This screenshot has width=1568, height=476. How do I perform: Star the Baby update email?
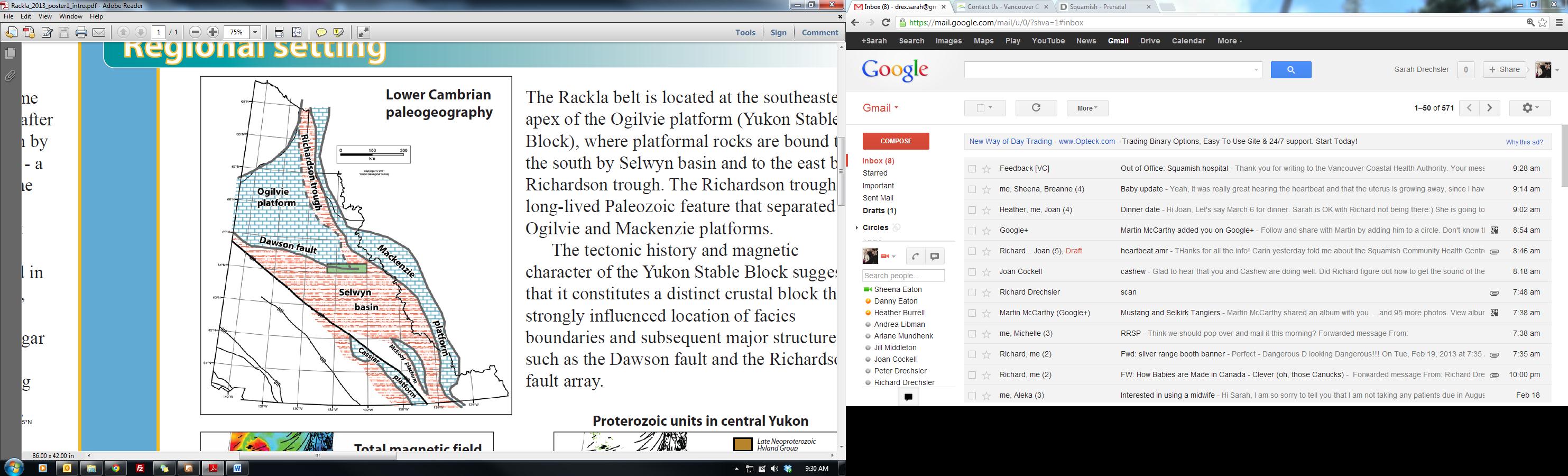click(986, 189)
